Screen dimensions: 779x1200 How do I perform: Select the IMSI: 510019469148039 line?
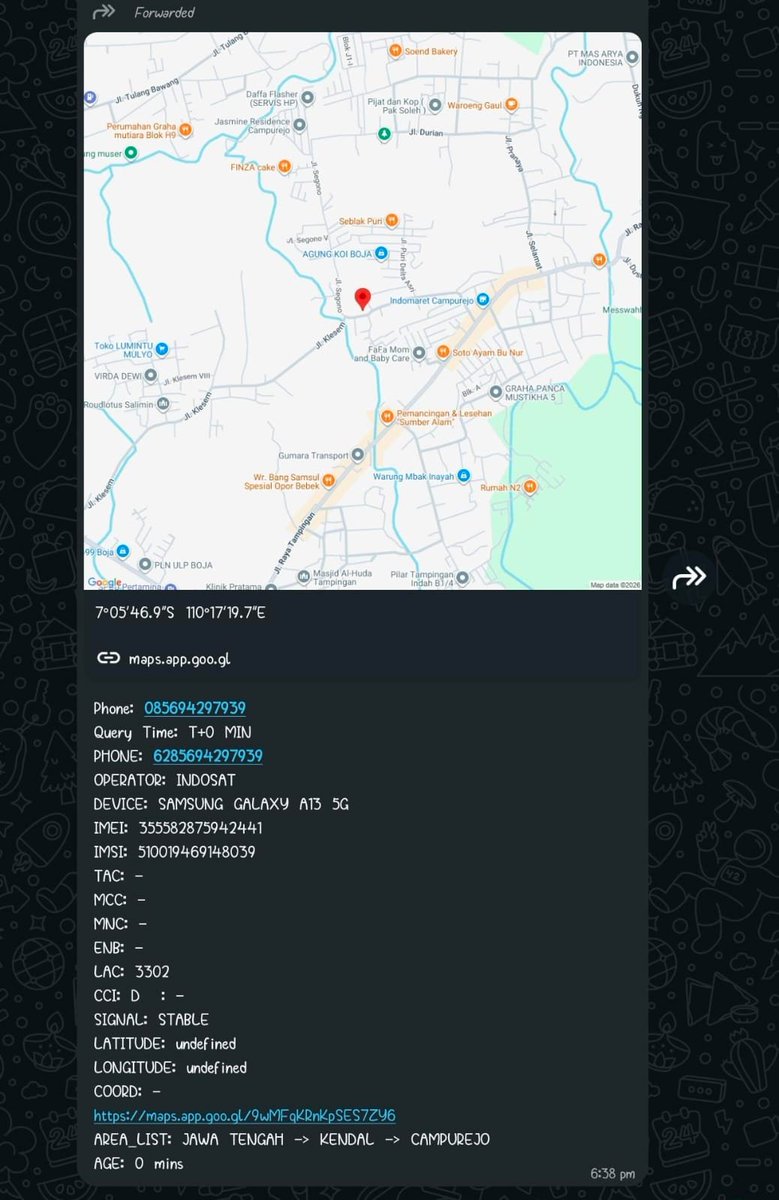[x=174, y=852]
